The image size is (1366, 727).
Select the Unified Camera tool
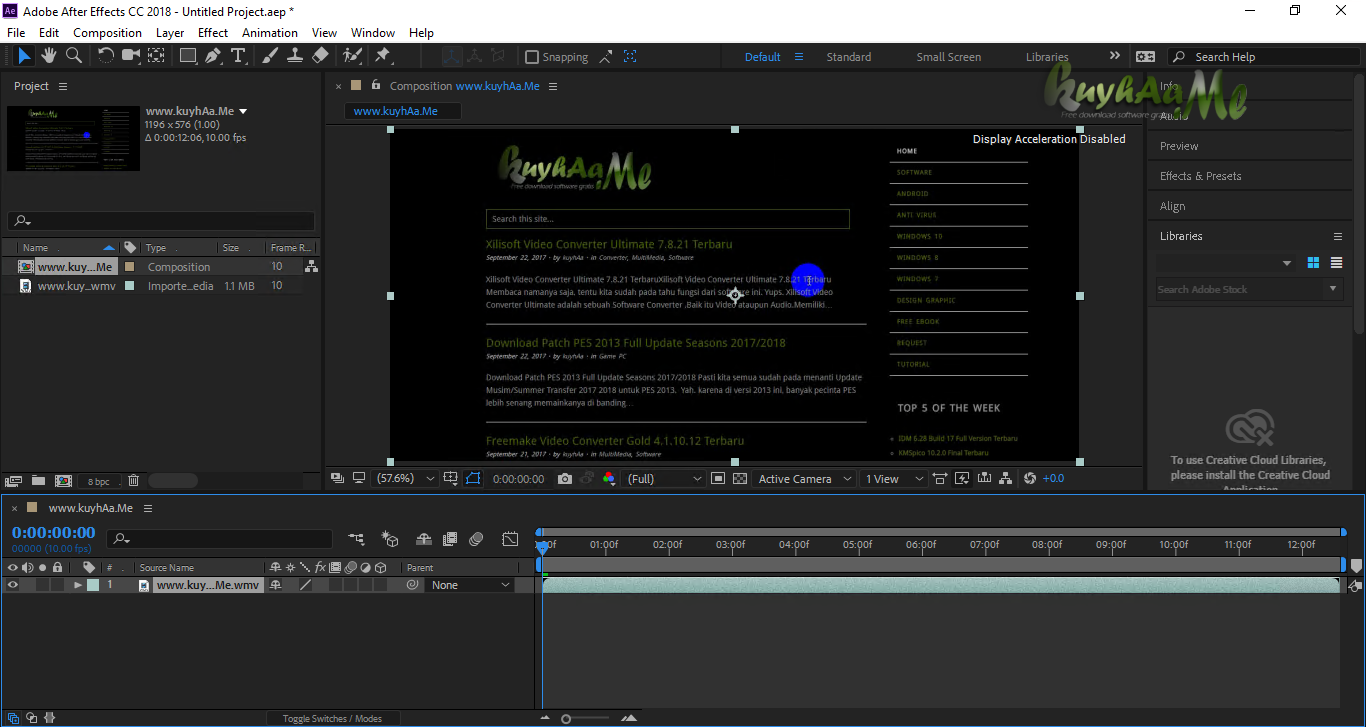(x=131, y=56)
